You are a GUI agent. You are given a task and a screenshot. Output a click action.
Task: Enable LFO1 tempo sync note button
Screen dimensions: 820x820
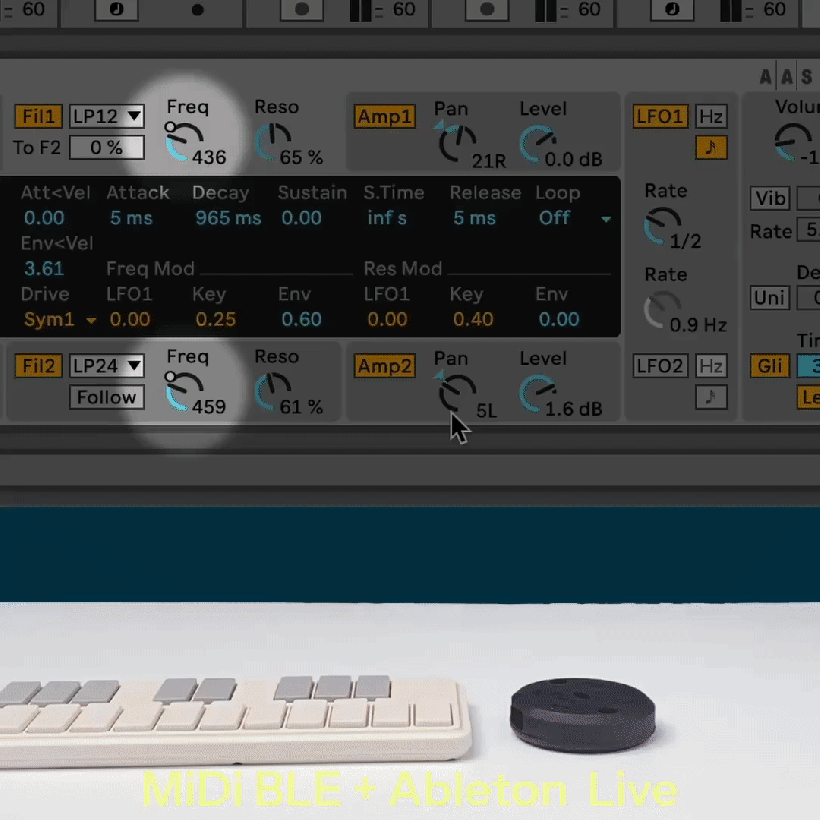(x=711, y=147)
